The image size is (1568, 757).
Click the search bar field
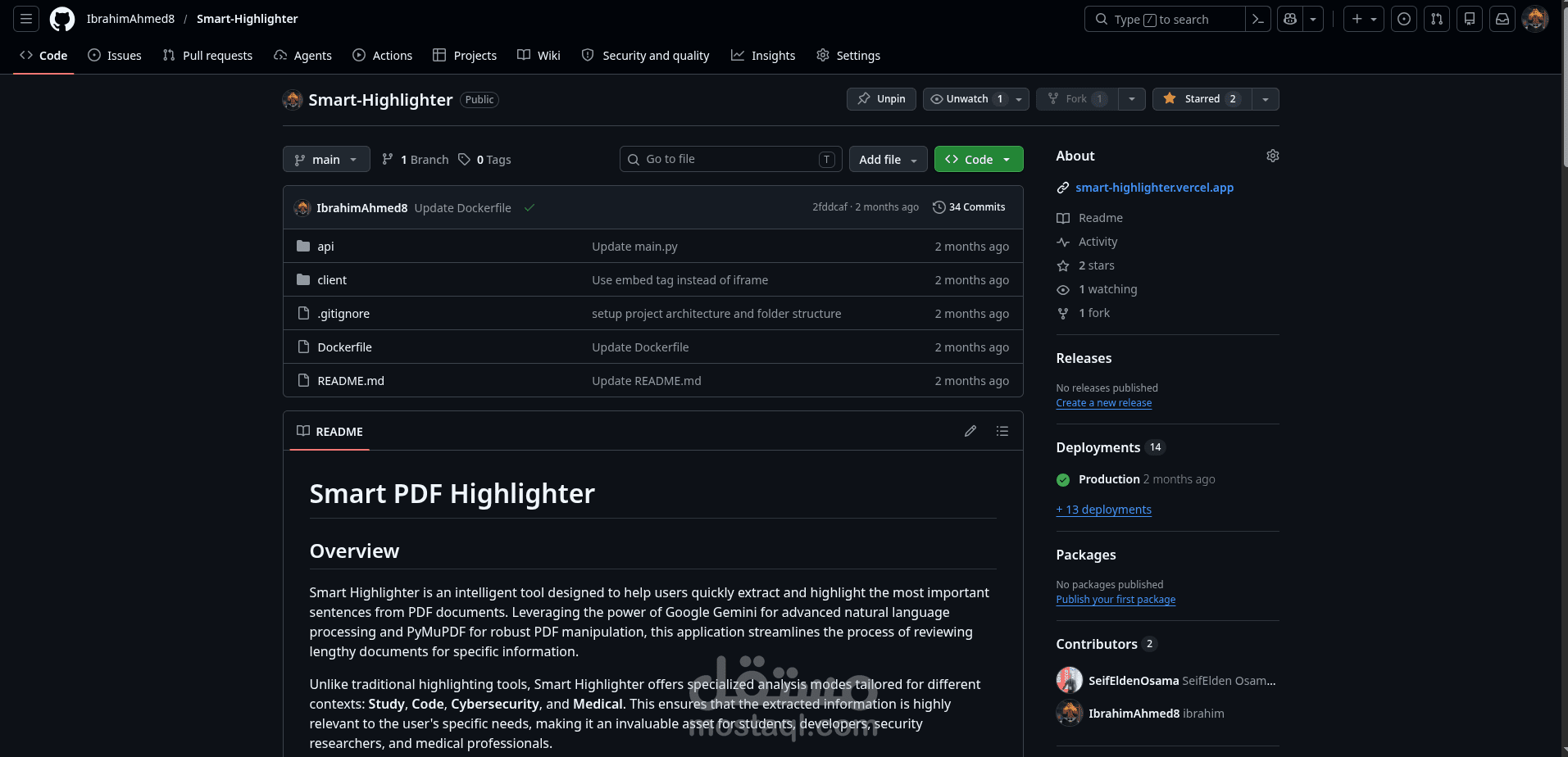tap(1165, 19)
